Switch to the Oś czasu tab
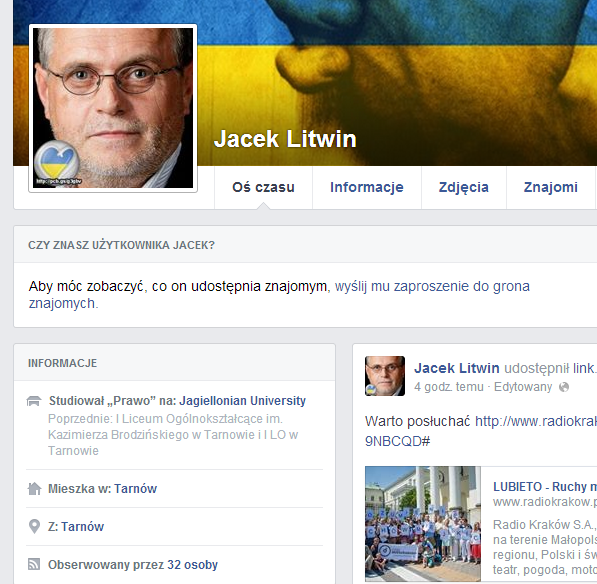This screenshot has height=584, width=597. point(263,187)
